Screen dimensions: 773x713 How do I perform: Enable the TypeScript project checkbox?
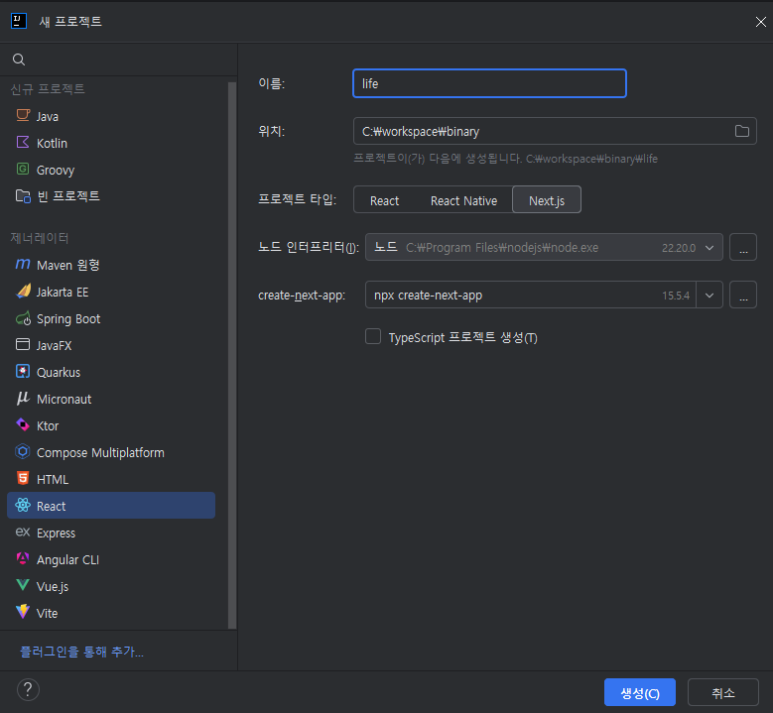[x=373, y=336]
